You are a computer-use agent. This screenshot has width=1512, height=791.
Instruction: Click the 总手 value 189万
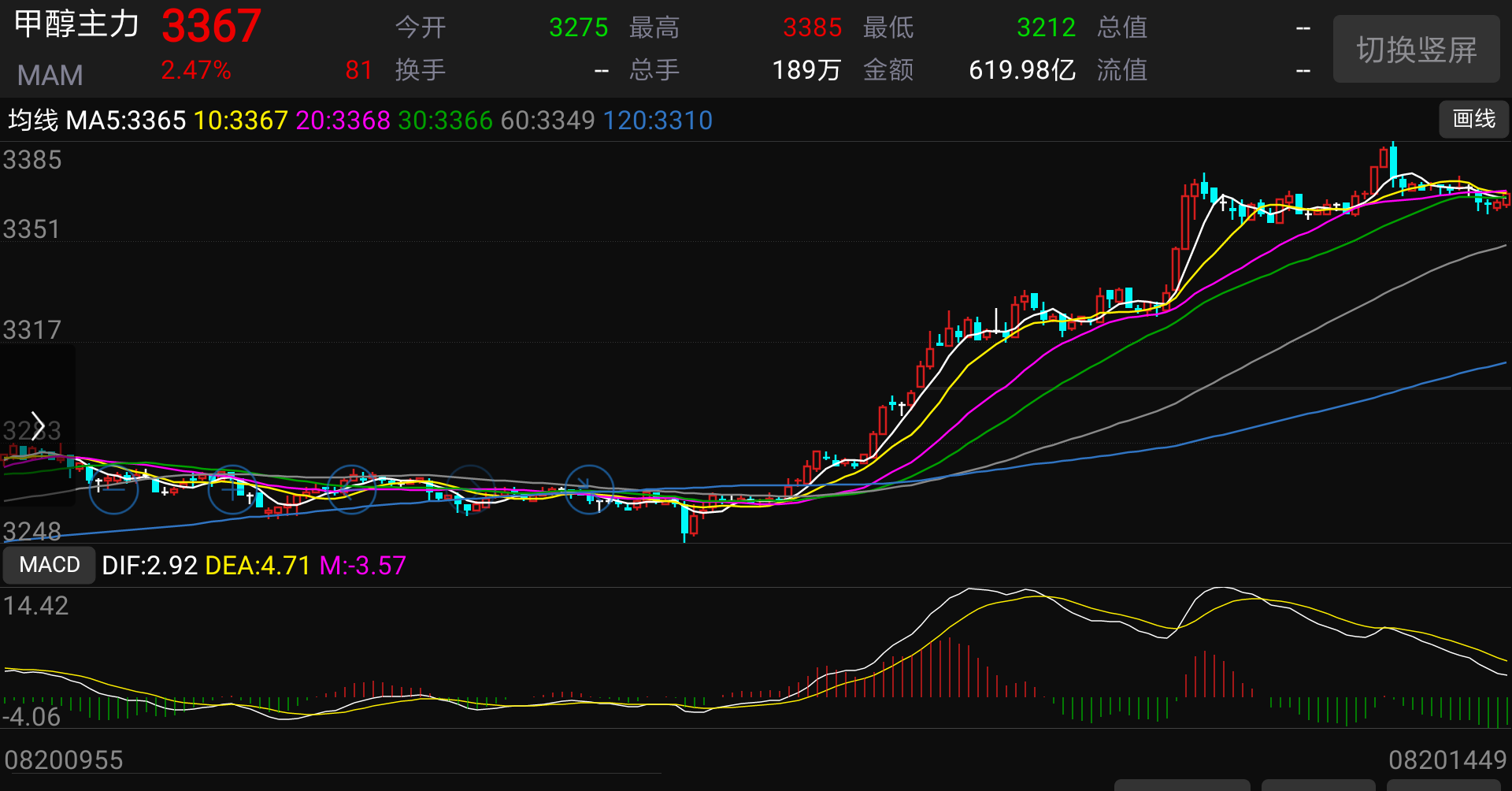point(807,70)
